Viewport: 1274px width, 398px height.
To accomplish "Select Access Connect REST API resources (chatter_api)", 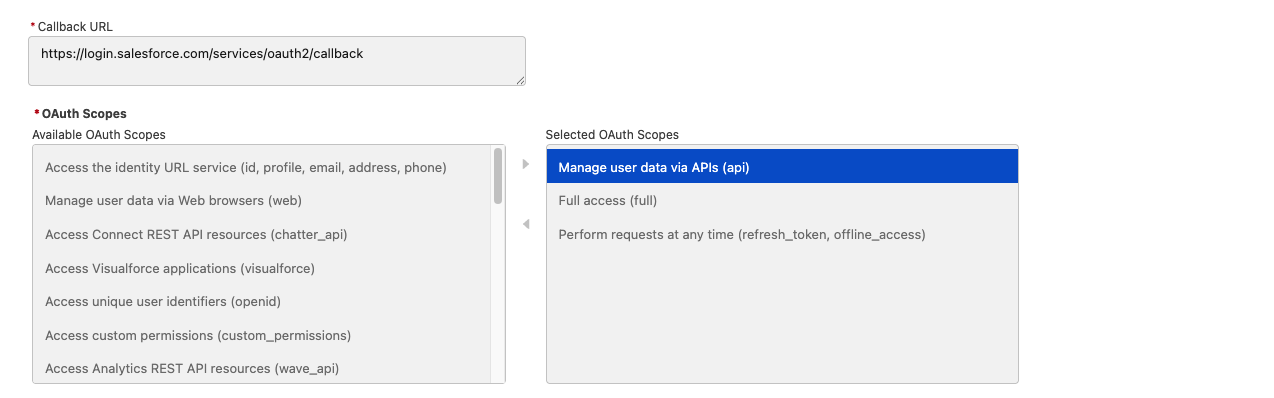I will 262,235.
